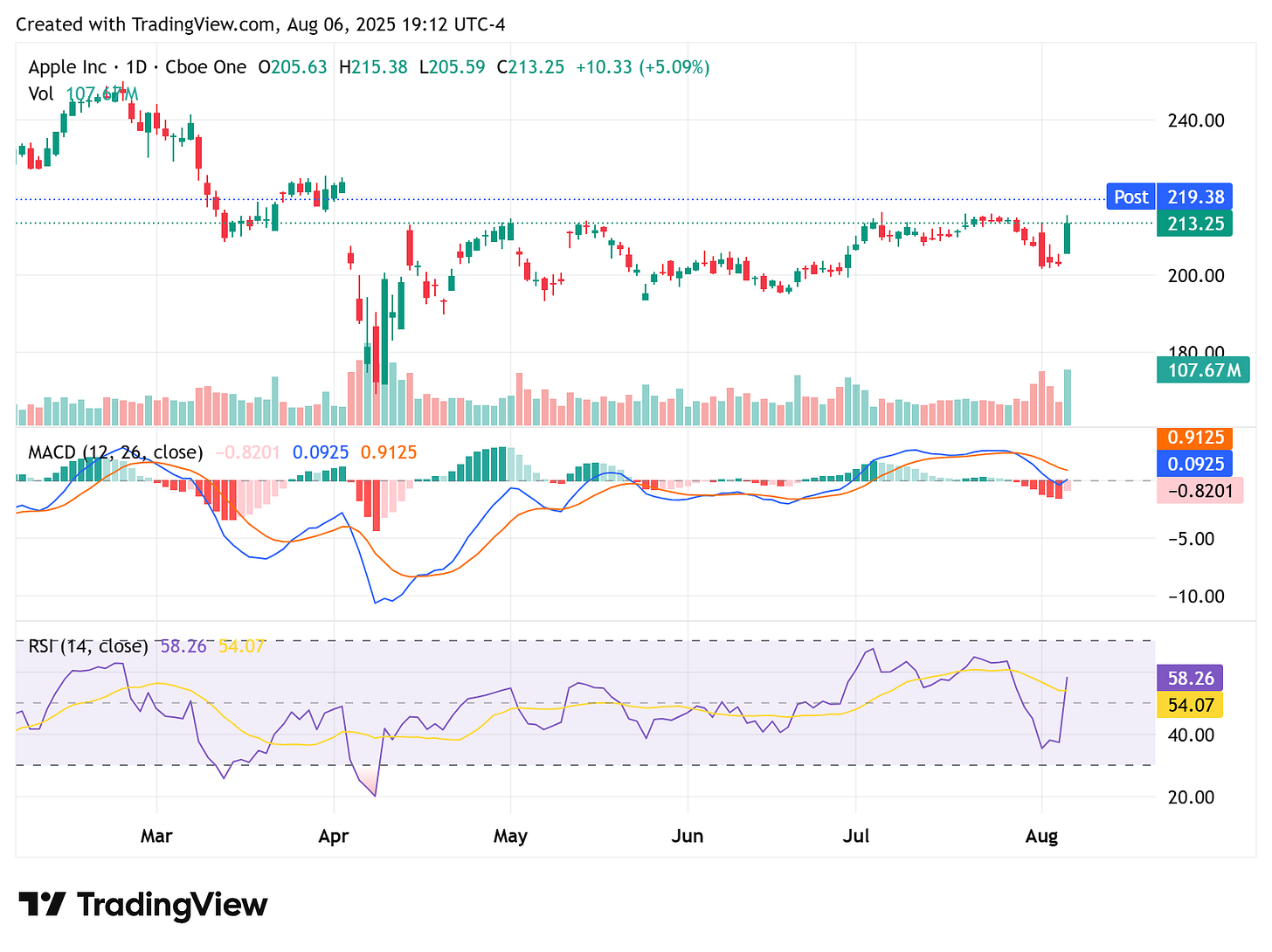The width and height of the screenshot is (1272, 952).
Task: Select the Jul label on the time axis
Action: pyautogui.click(x=856, y=836)
